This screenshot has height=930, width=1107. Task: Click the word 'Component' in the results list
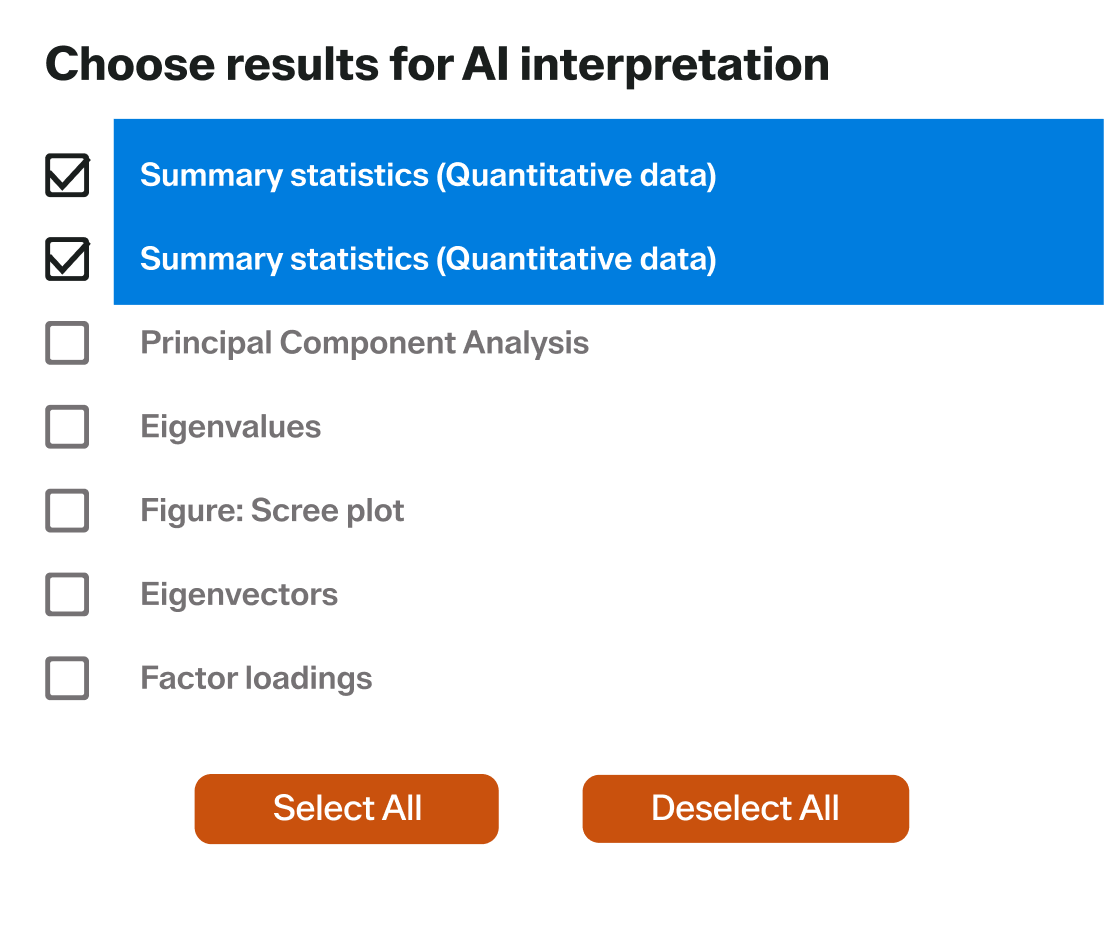click(367, 343)
